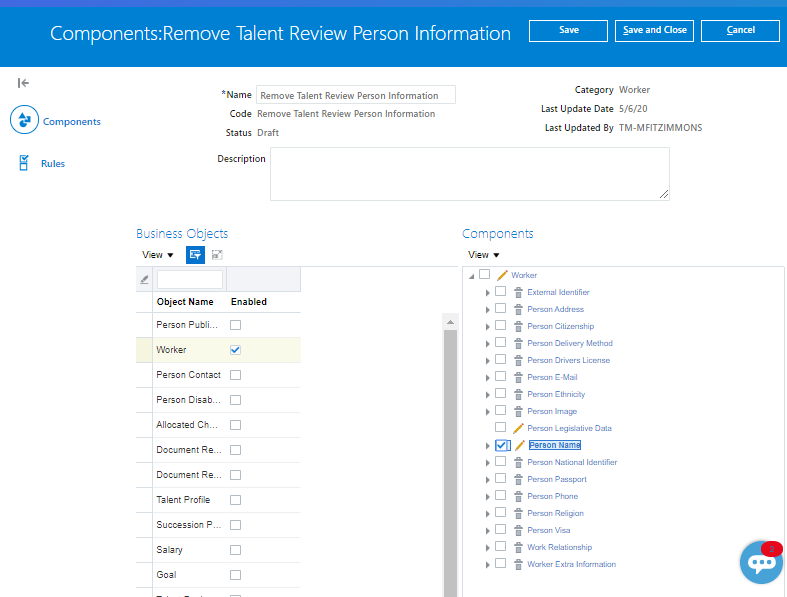Select the Person Disab... row
This screenshot has height=597, width=787.
click(218, 400)
